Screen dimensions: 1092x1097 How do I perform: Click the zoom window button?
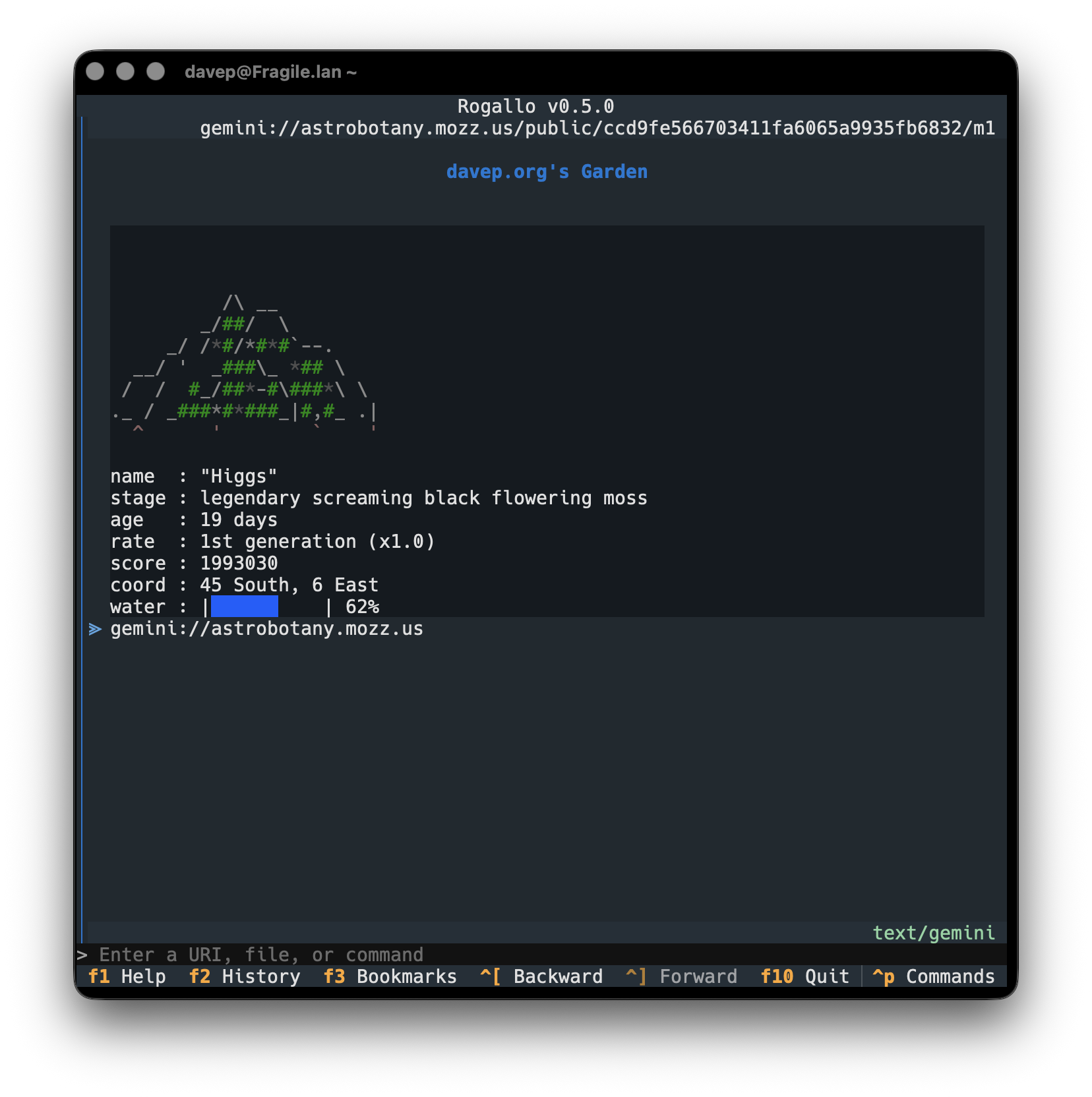point(156,71)
